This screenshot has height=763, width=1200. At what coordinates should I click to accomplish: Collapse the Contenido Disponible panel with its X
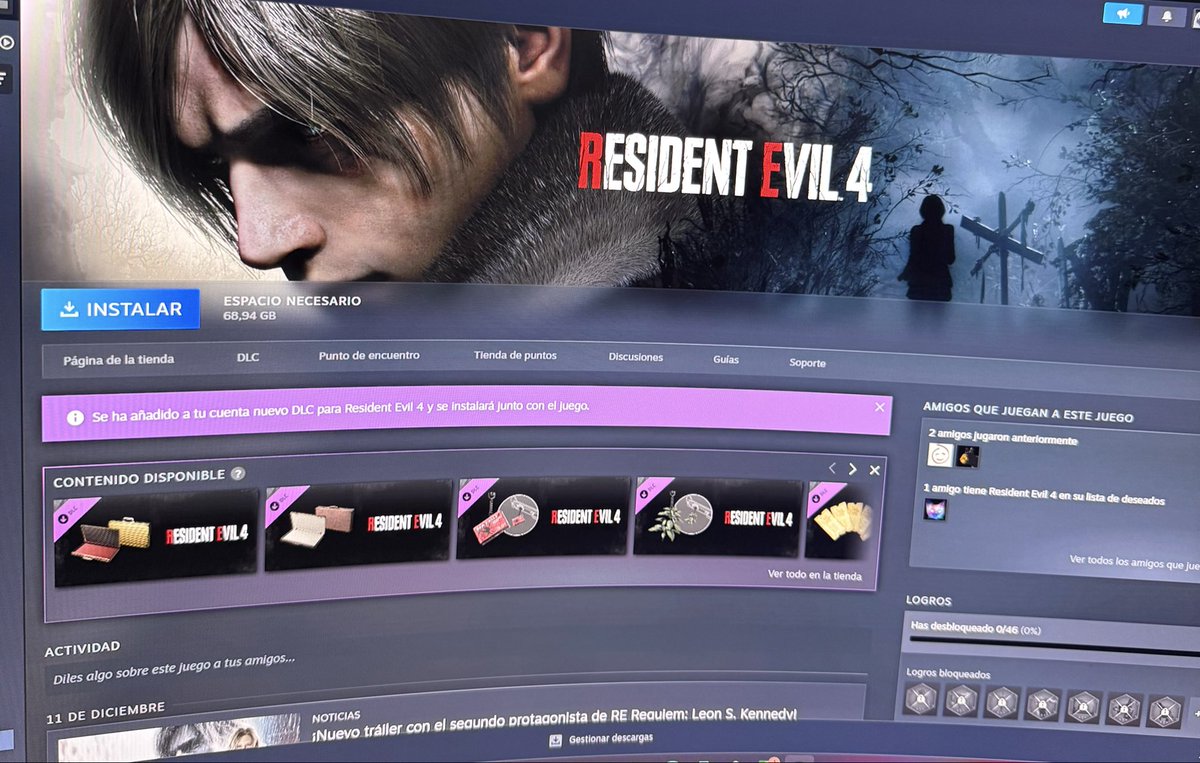[x=876, y=469]
